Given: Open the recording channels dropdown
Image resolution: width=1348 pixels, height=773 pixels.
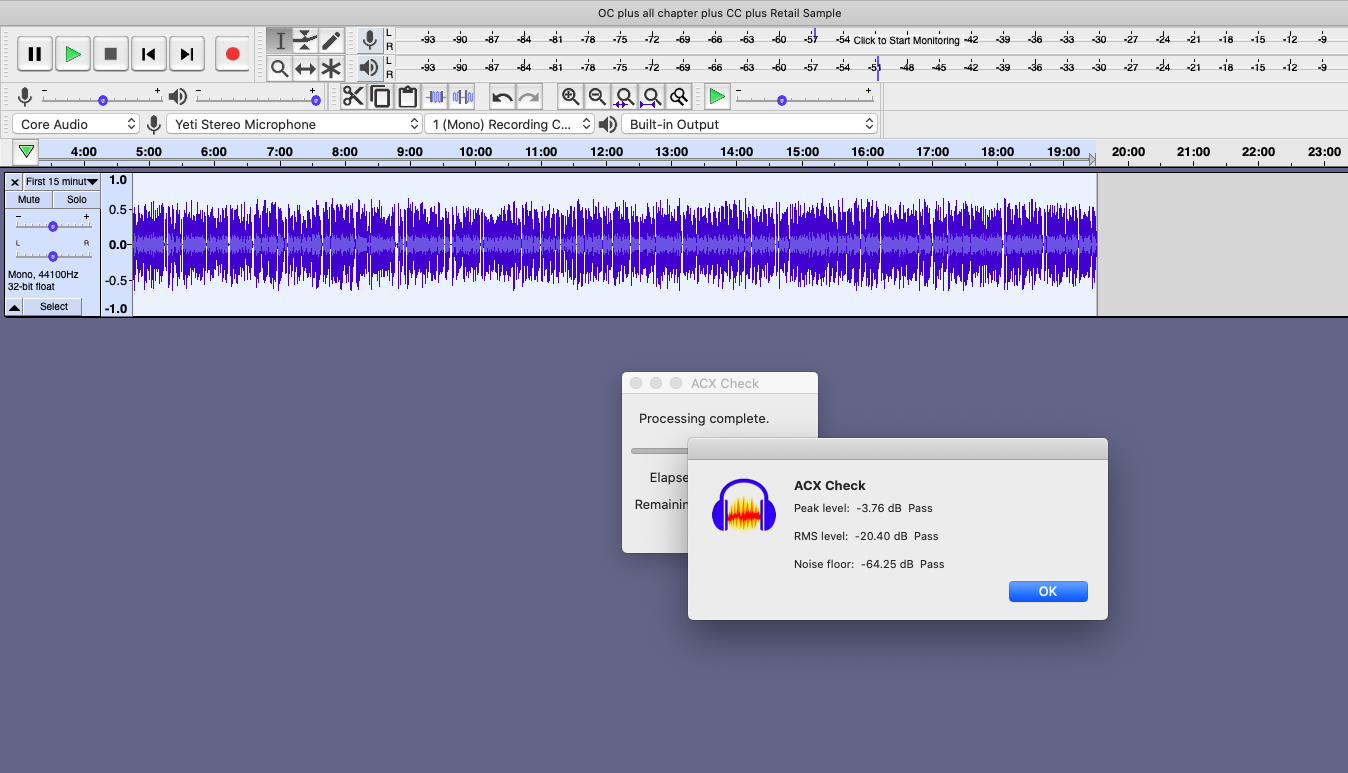Looking at the screenshot, I should (510, 124).
